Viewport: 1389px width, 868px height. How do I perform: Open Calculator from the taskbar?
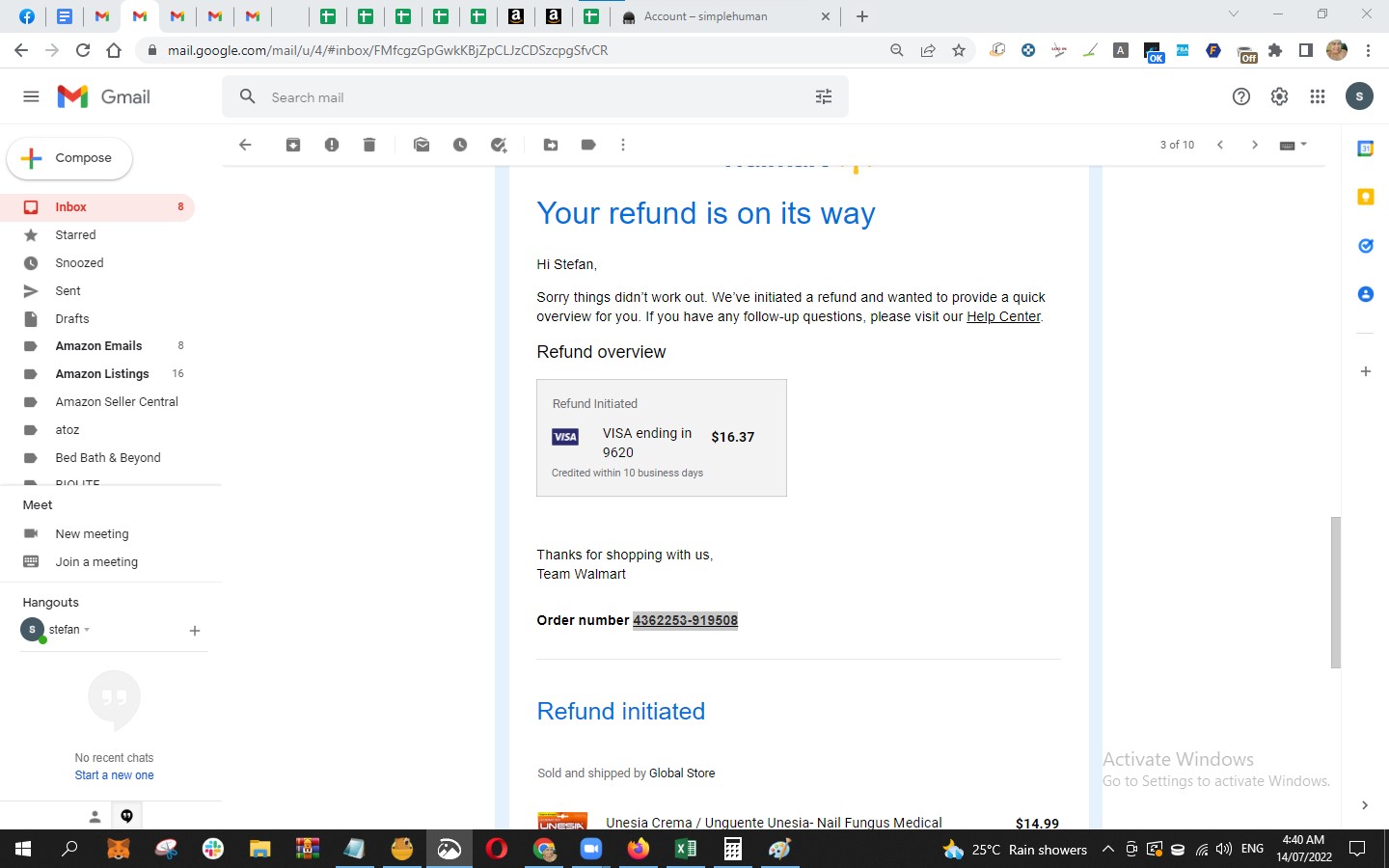[733, 850]
